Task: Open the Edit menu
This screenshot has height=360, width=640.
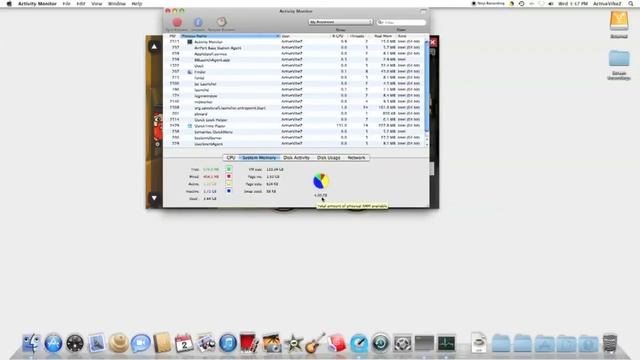Action: click(81, 4)
